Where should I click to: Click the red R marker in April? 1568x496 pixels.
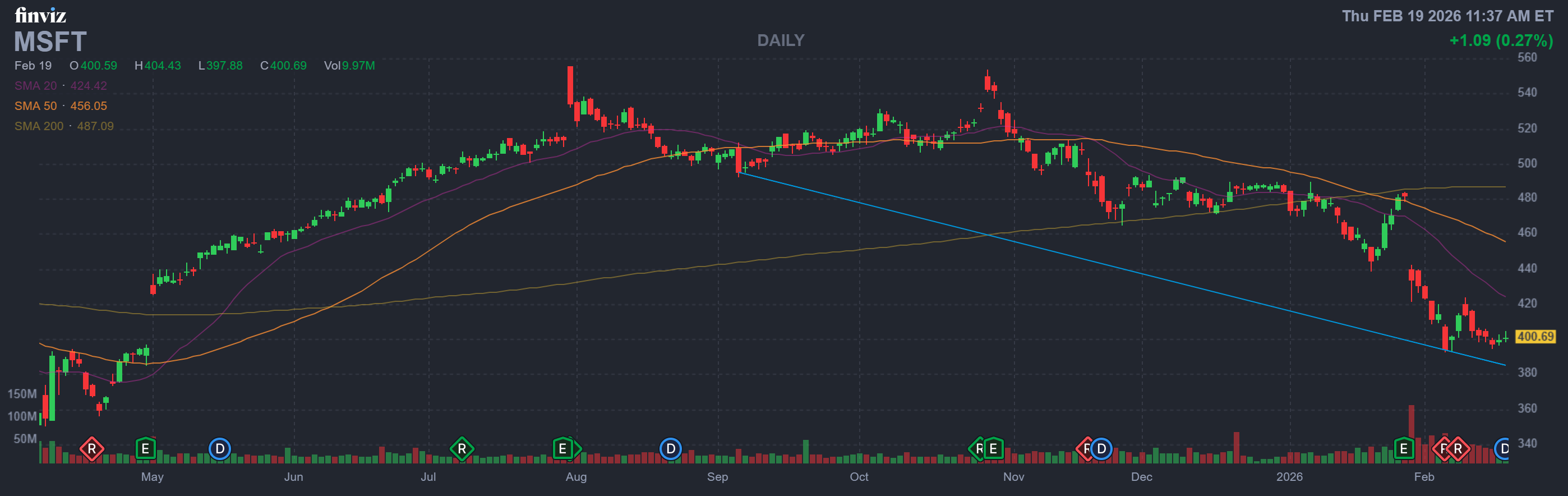(x=92, y=449)
